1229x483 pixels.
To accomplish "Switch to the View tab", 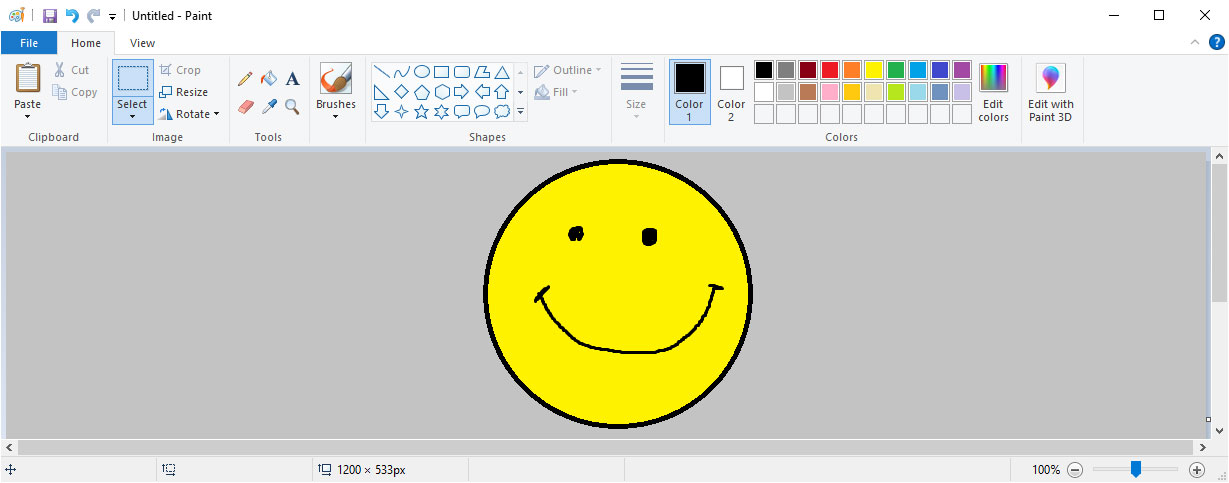I will click(x=143, y=43).
